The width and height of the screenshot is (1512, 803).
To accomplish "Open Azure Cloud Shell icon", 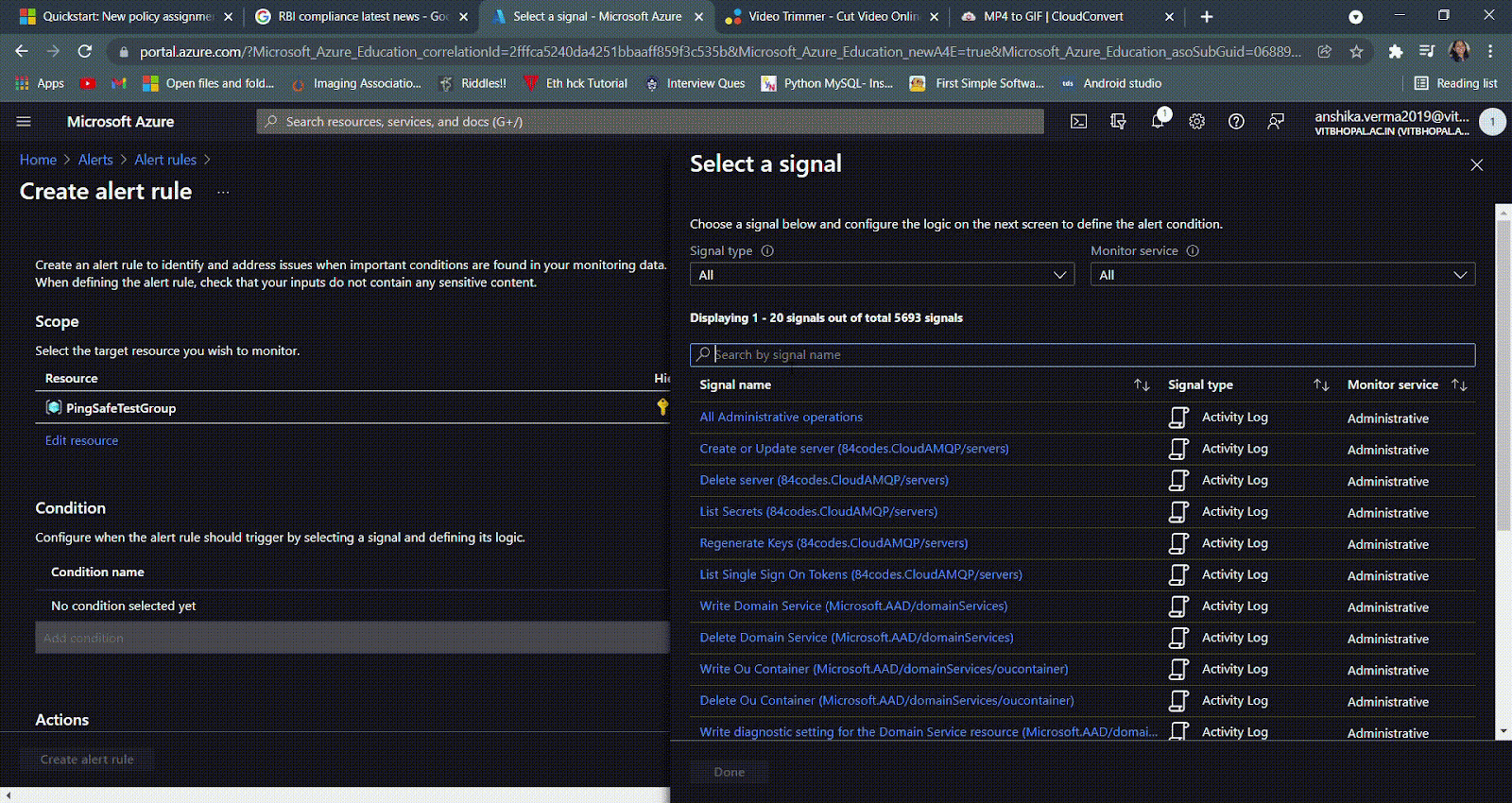I will coord(1078,122).
